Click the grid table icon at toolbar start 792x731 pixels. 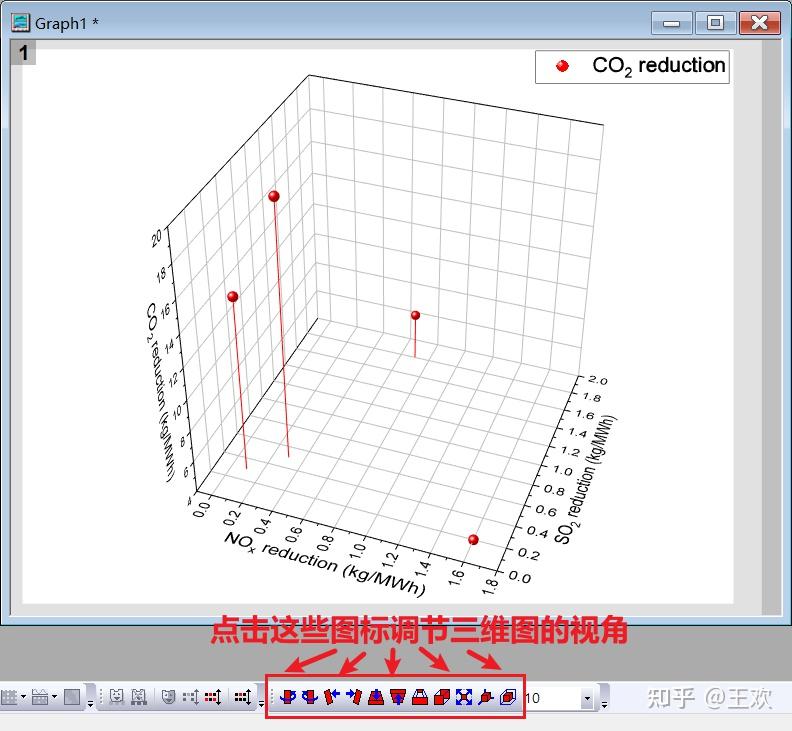coord(10,697)
